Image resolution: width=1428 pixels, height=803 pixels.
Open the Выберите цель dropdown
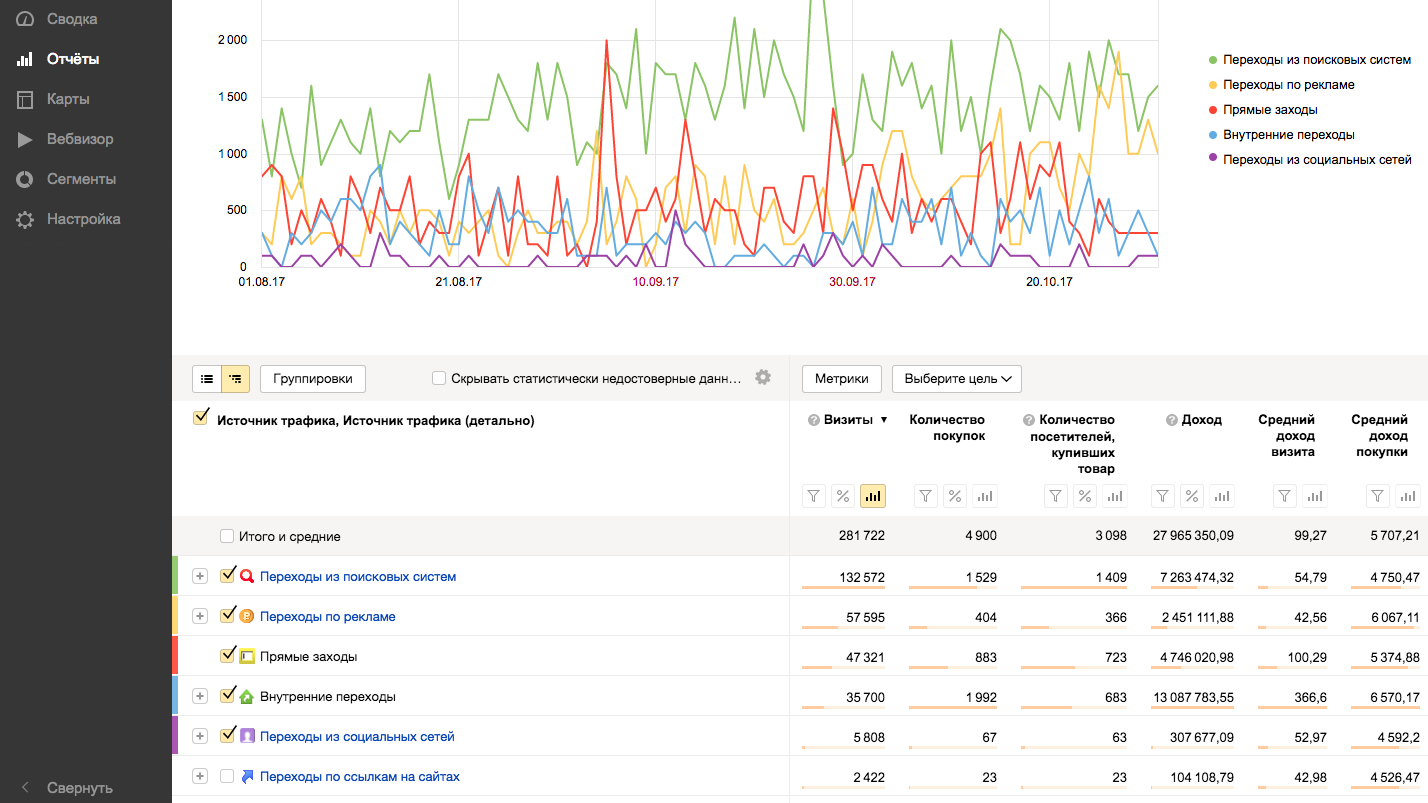[957, 379]
